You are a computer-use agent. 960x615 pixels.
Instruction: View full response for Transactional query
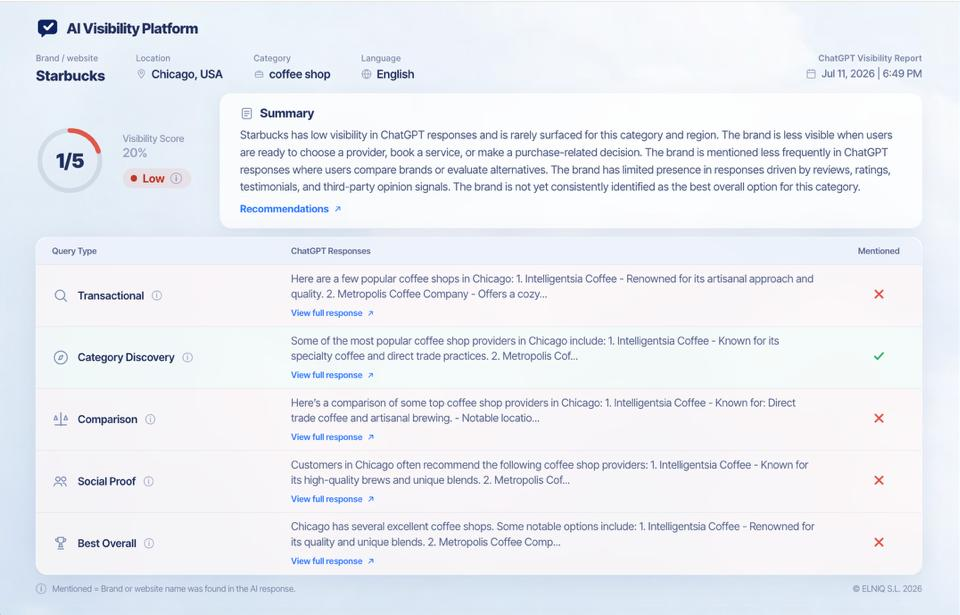coord(332,313)
